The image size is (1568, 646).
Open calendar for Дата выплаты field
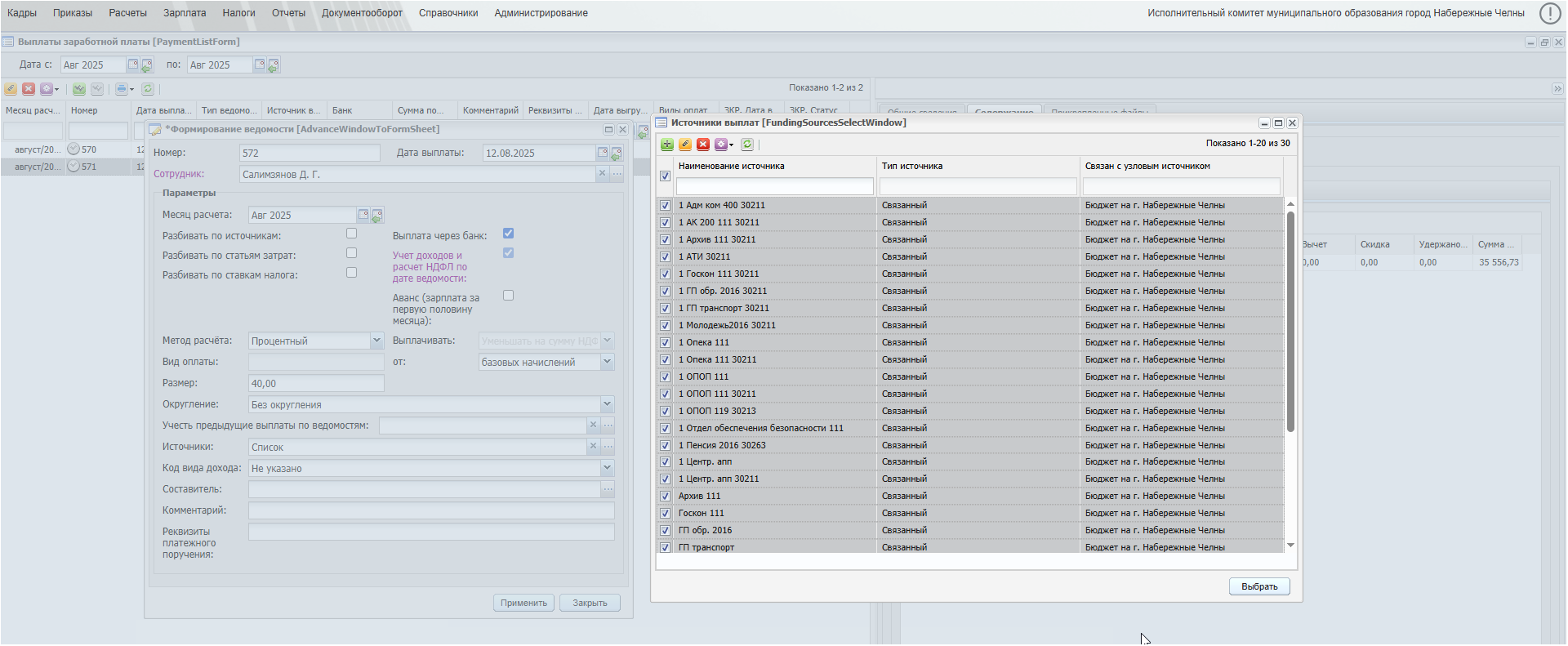point(603,153)
